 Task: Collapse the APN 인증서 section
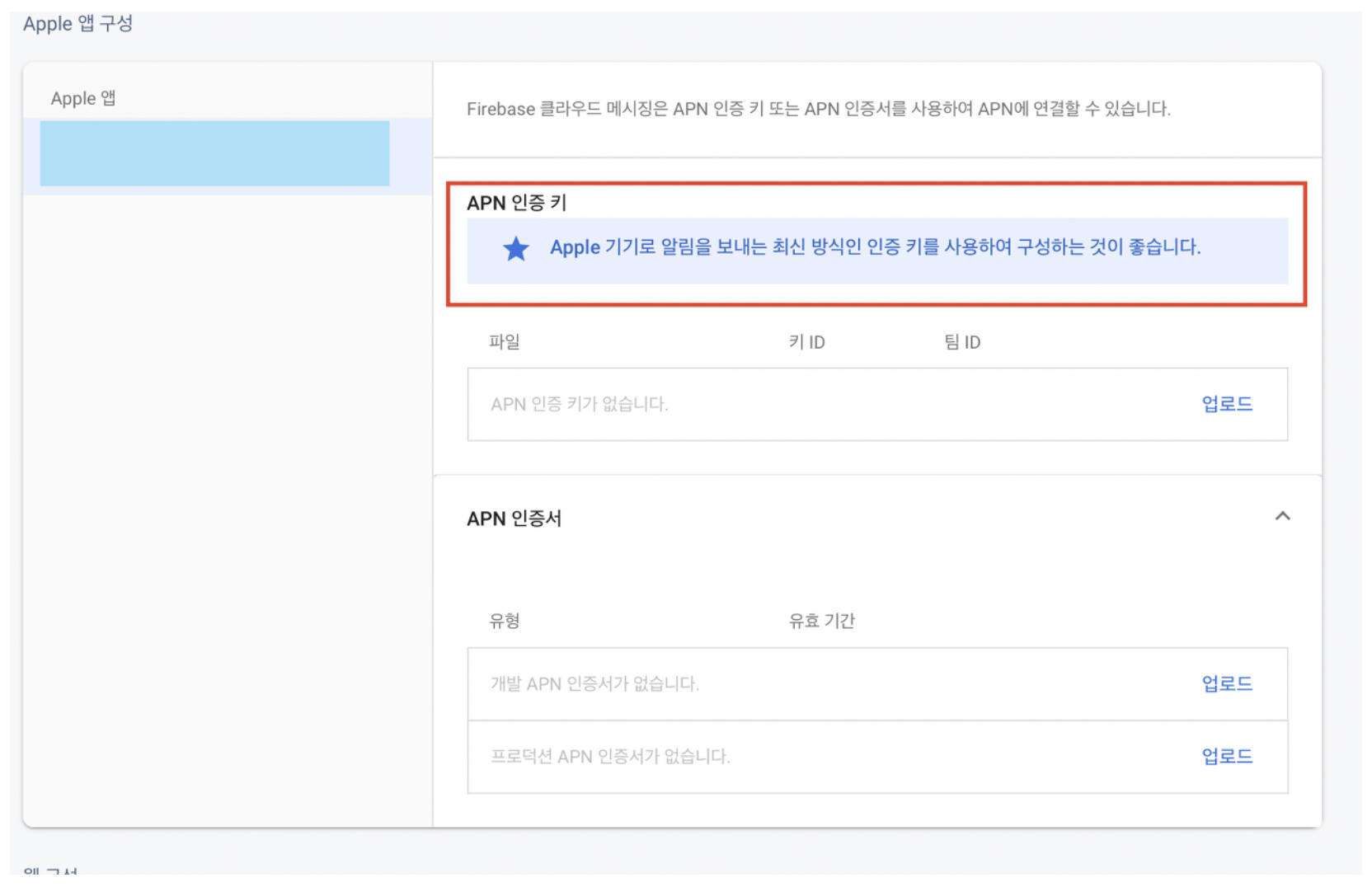pos(1282,517)
